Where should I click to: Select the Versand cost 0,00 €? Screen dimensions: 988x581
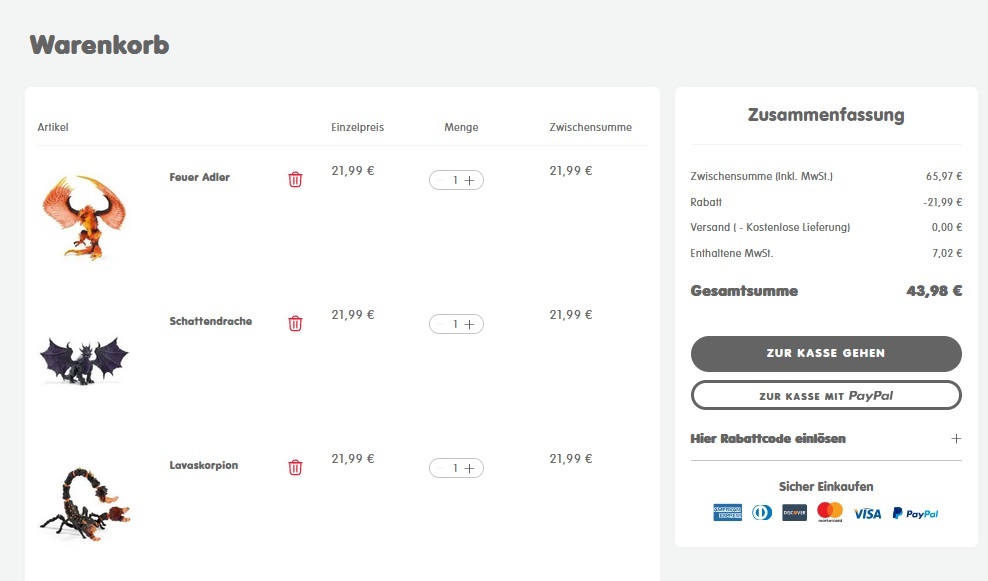tap(947, 227)
